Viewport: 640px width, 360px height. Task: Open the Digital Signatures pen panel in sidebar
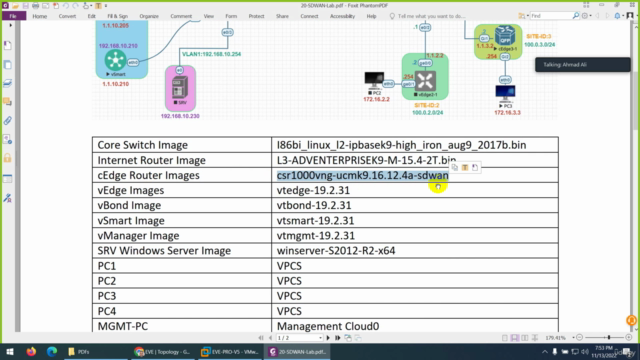click(8, 198)
